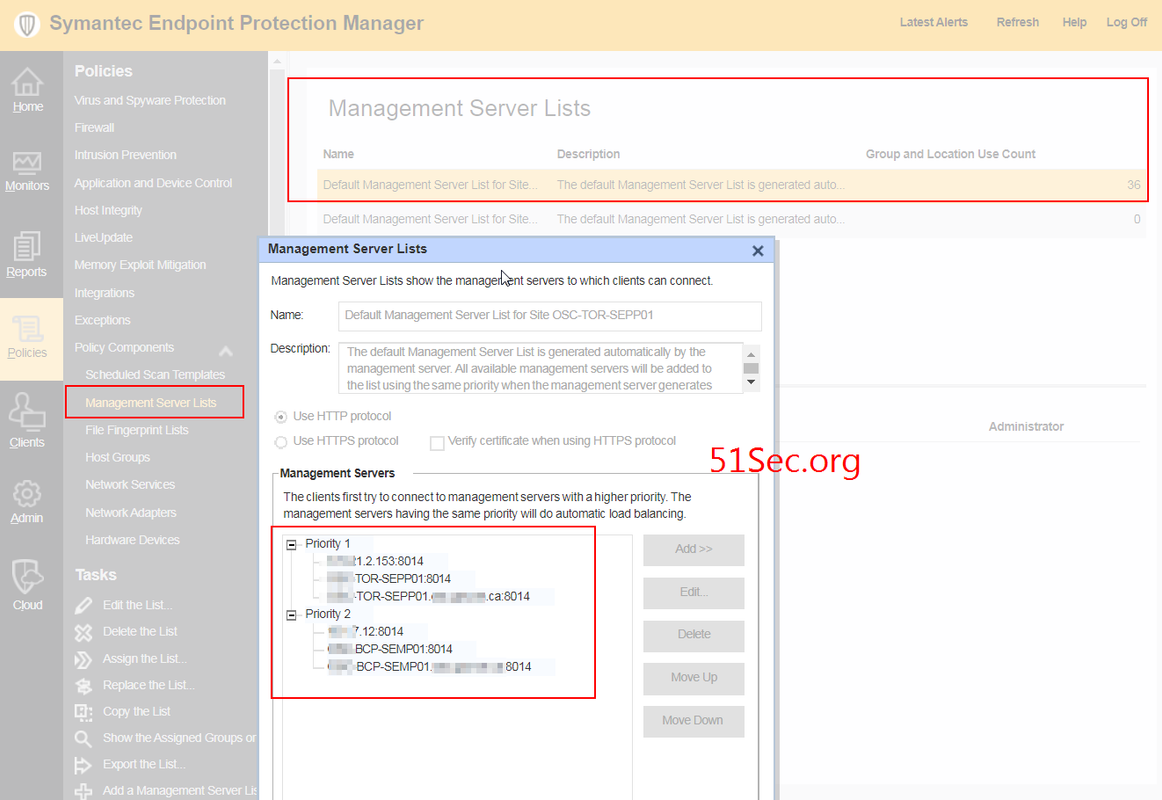Close the Management Server Lists dialog

(757, 251)
